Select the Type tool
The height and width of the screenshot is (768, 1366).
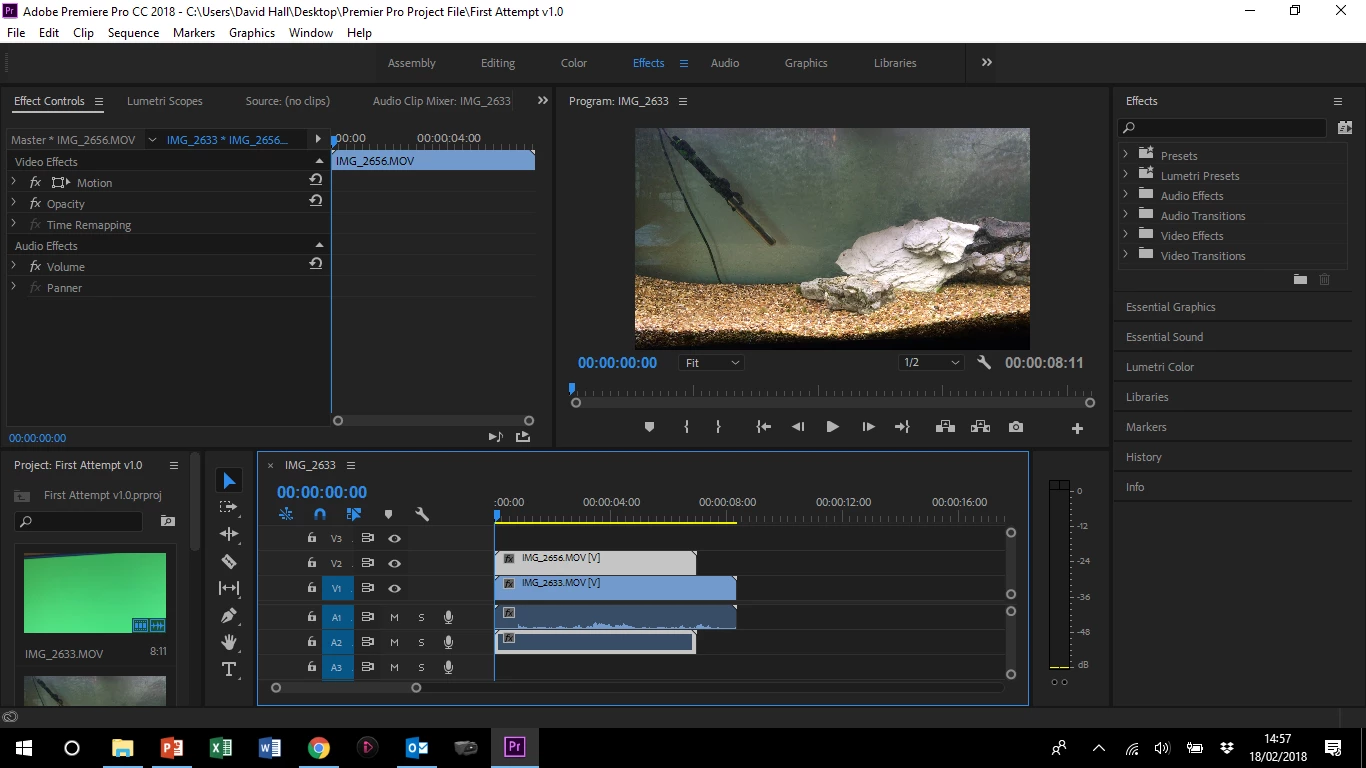pyautogui.click(x=229, y=669)
